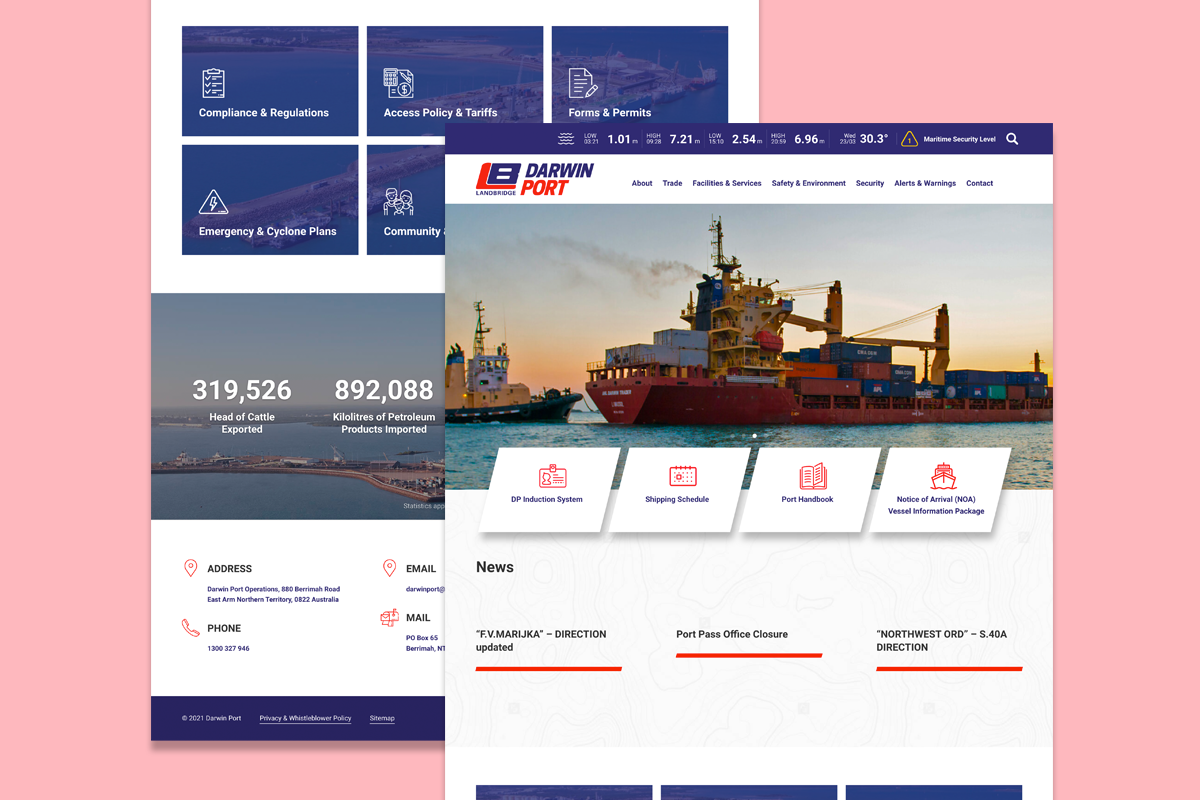Click the Darwin Port Landbridge logo
The width and height of the screenshot is (1200, 800).
pos(535,180)
